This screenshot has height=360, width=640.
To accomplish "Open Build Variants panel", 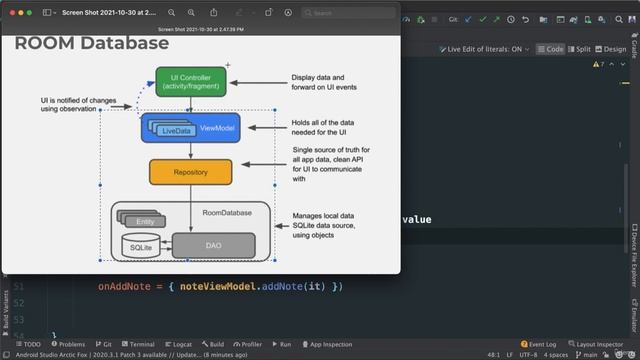I will coord(6,312).
